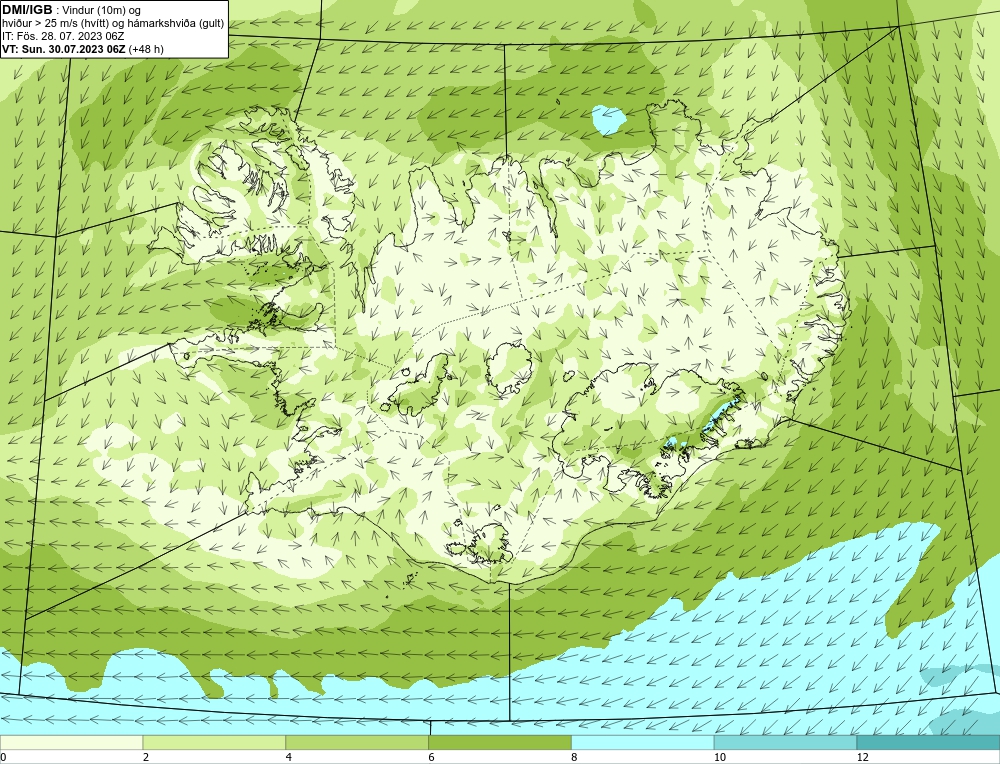Image resolution: width=1000 pixels, height=764 pixels.
Task: Click the legend value label '6'
Action: click(432, 757)
